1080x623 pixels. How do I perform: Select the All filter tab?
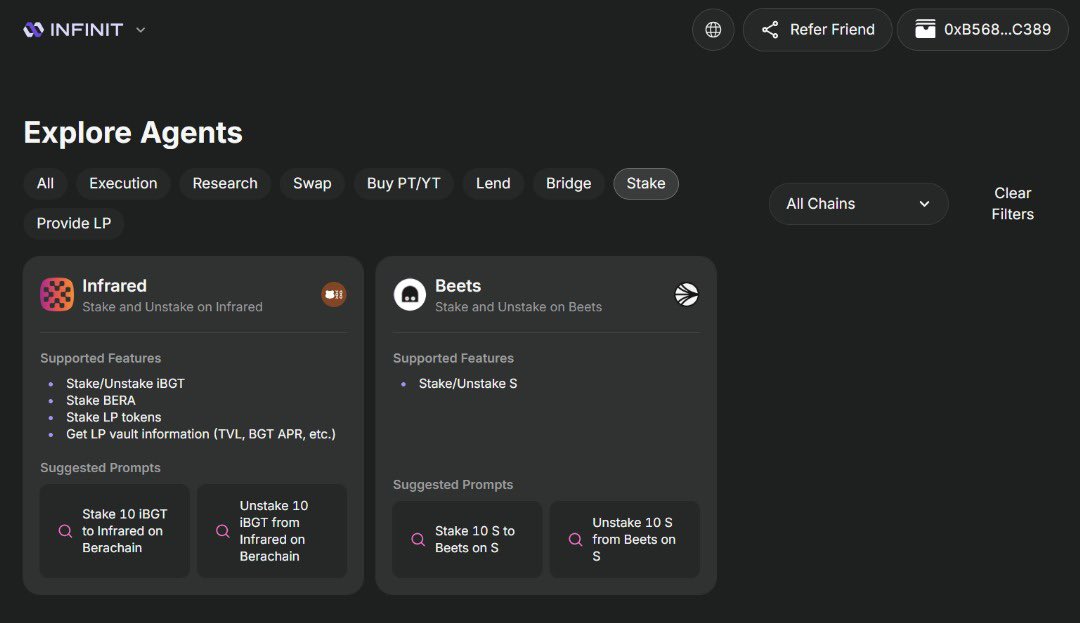(45, 184)
